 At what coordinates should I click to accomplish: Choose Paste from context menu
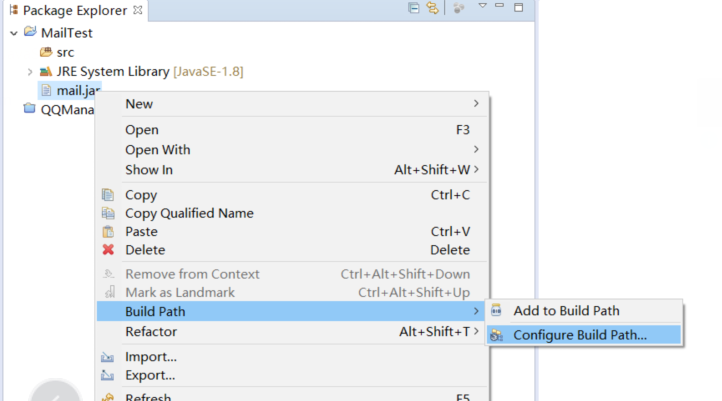tap(293, 232)
